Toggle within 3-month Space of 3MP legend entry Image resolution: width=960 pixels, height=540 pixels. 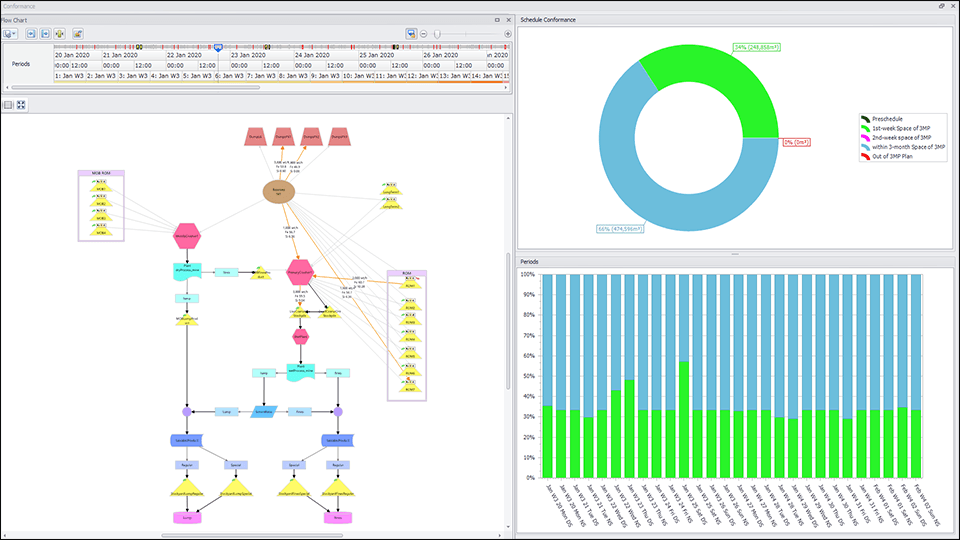point(903,147)
